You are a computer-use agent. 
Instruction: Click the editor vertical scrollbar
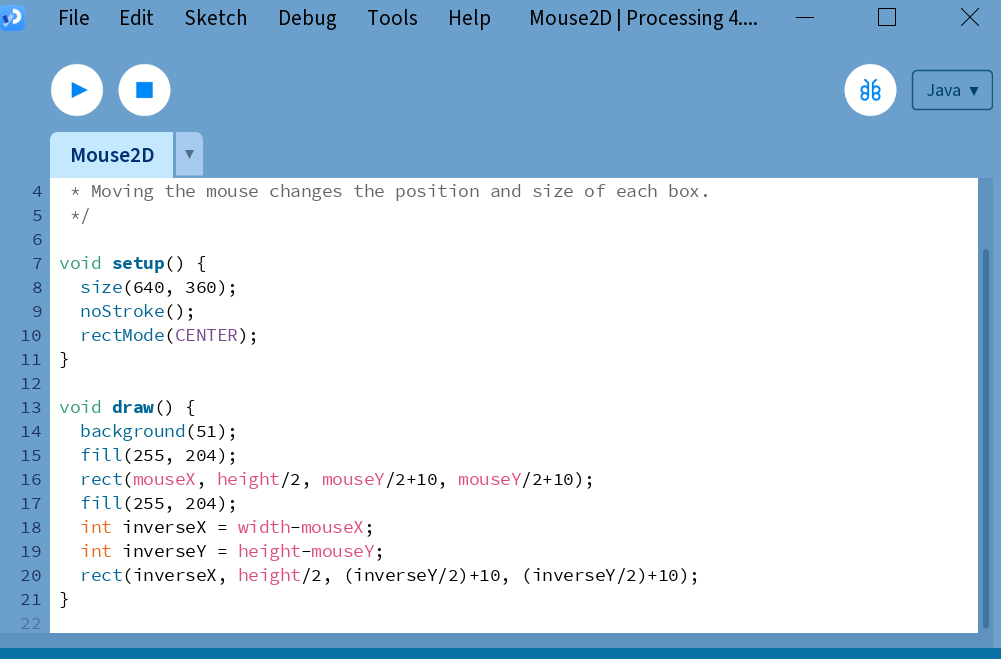(x=986, y=437)
